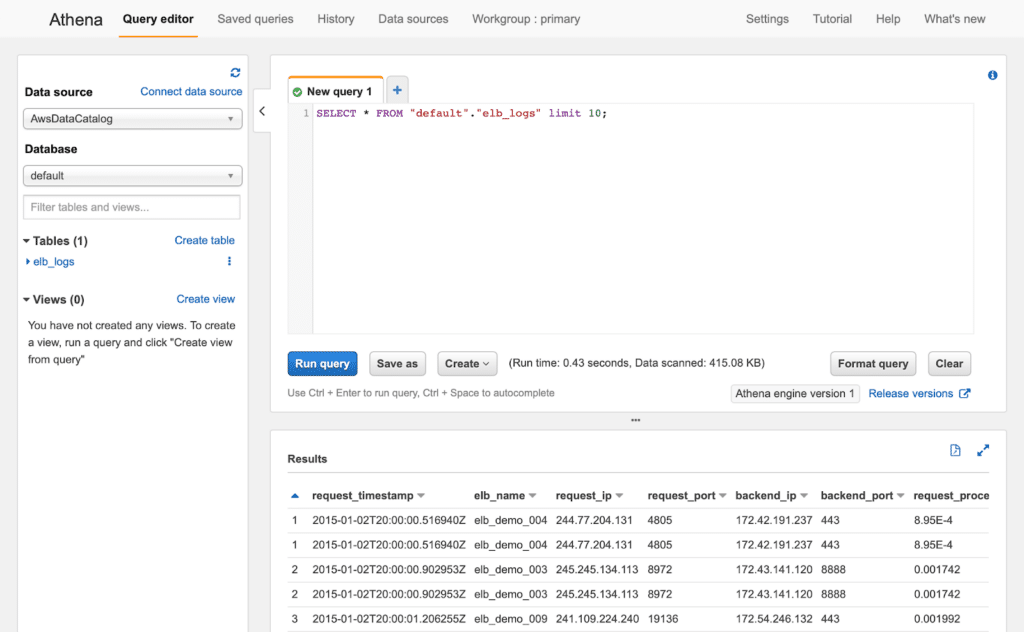Click the backend_ip column header
1024x632 pixels.
(766, 496)
